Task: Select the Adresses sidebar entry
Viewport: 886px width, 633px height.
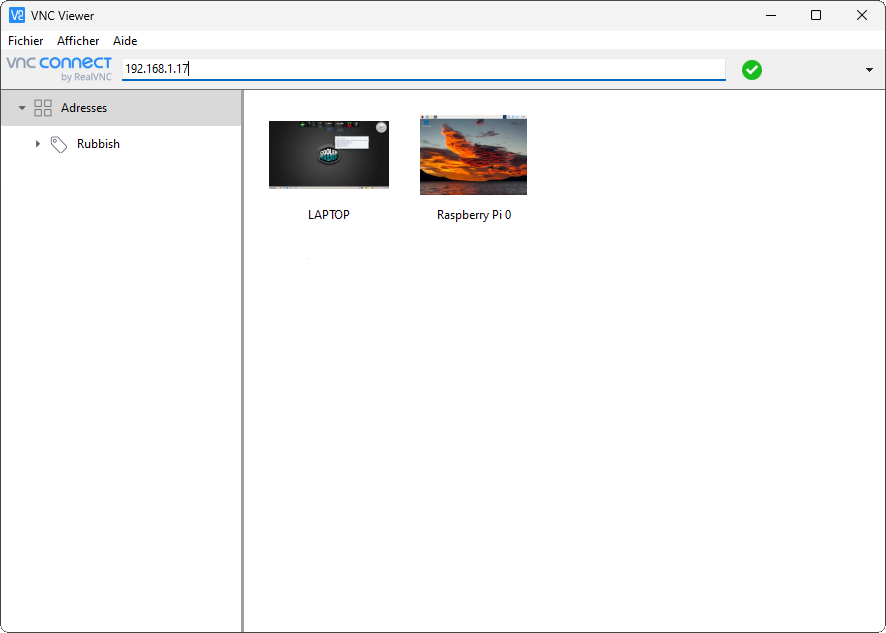Action: [x=84, y=107]
